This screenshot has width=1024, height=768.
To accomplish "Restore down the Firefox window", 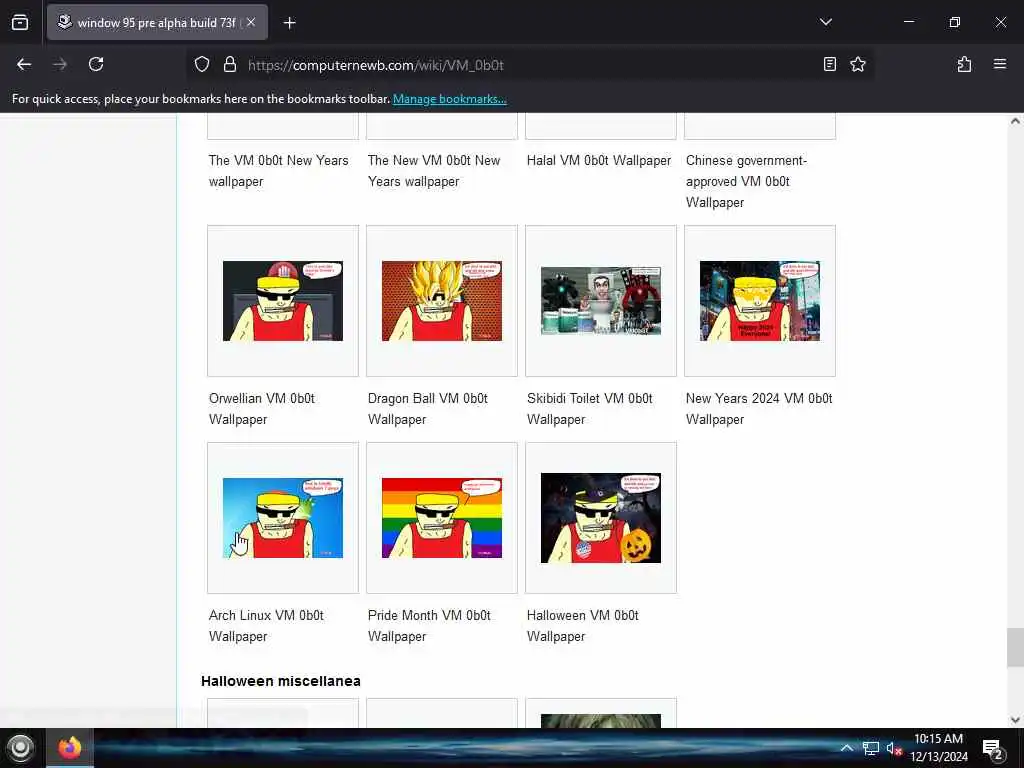I will (954, 22).
